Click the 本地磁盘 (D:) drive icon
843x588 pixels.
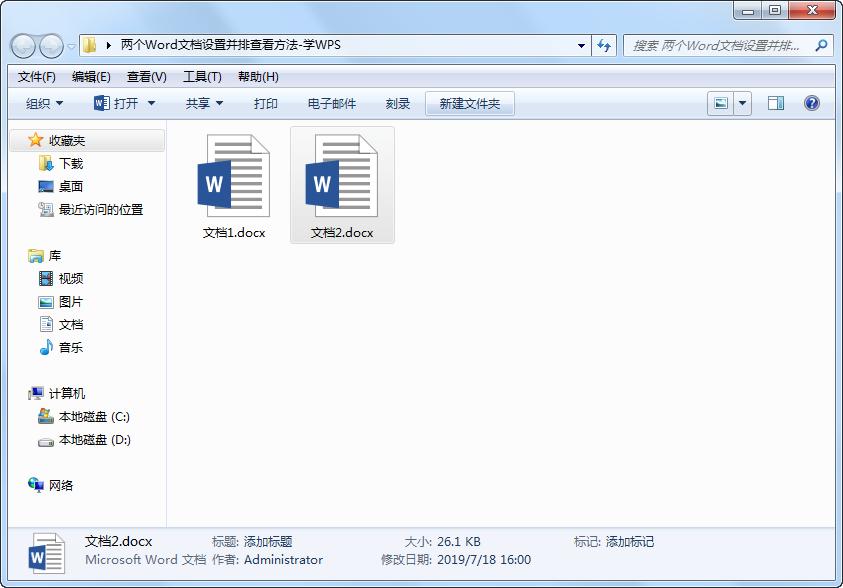[46, 442]
